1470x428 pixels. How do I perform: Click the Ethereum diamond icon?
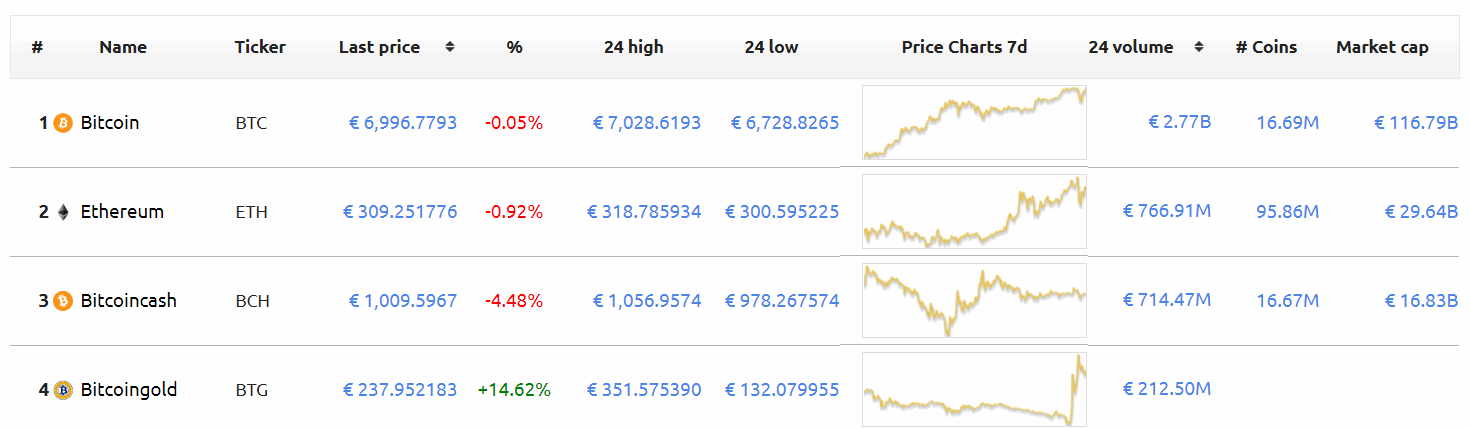coord(63,212)
